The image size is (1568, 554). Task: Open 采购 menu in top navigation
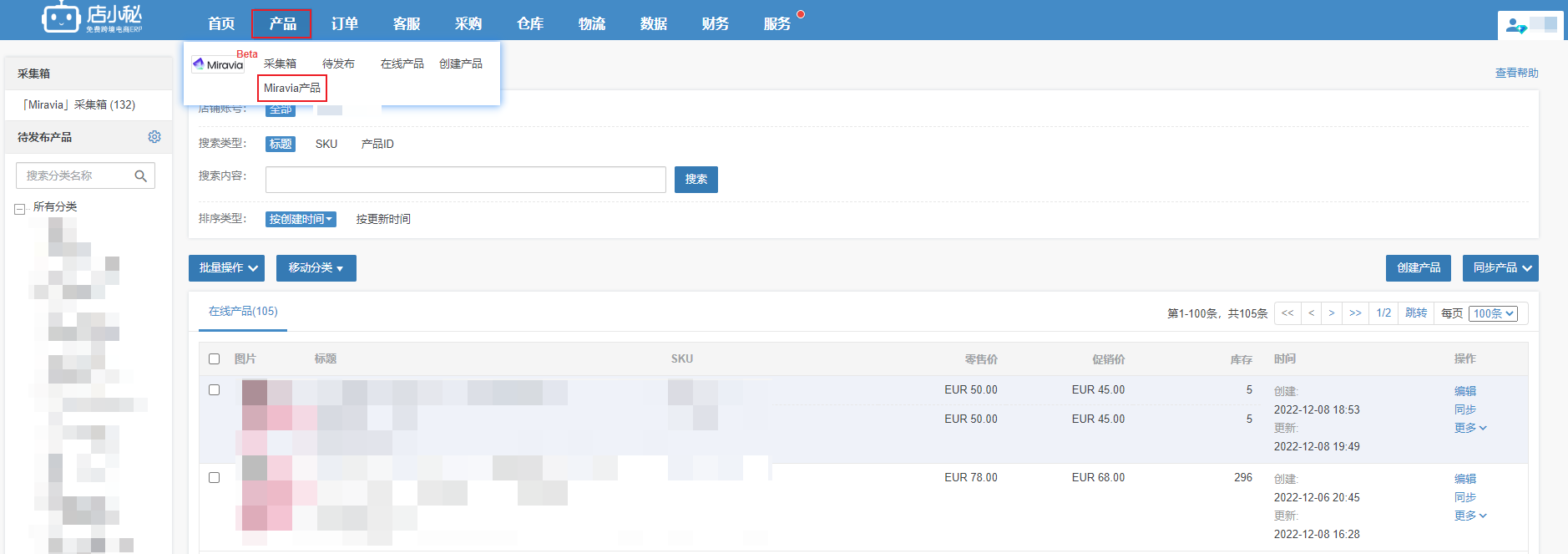[468, 23]
